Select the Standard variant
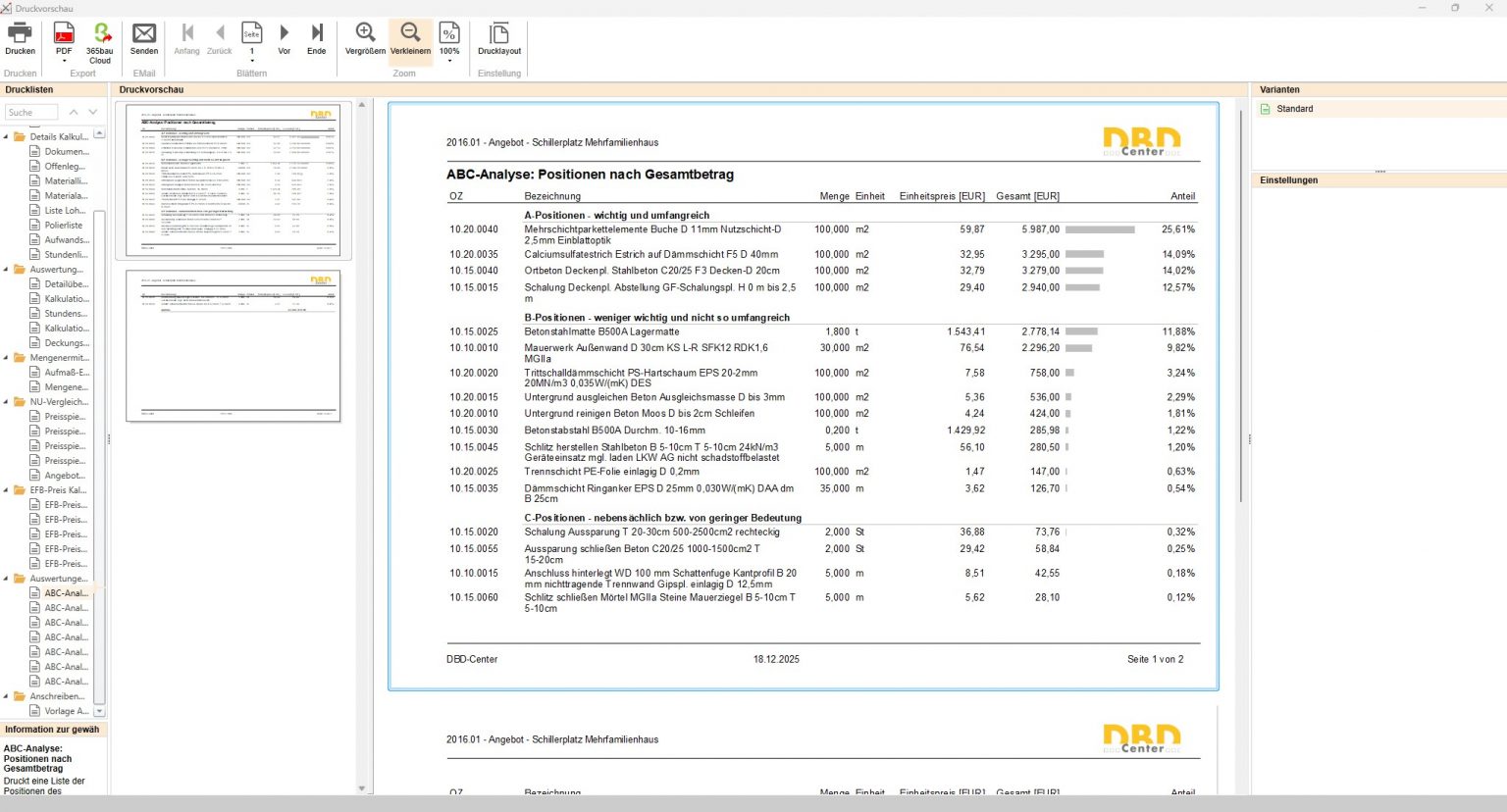Screen dimensions: 1507x812 click(1294, 109)
